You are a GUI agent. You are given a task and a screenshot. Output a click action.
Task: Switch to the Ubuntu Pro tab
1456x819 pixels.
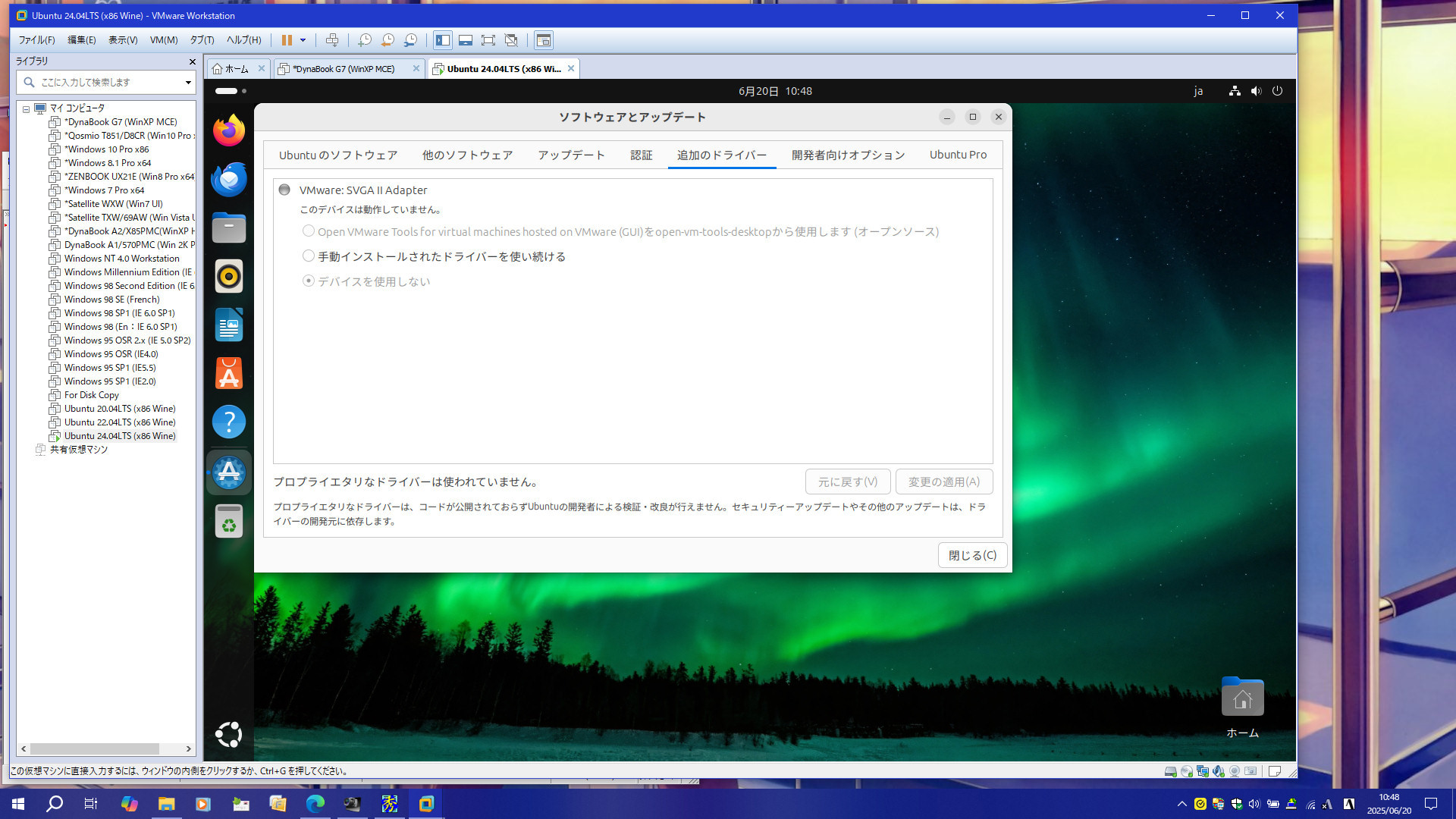point(958,155)
